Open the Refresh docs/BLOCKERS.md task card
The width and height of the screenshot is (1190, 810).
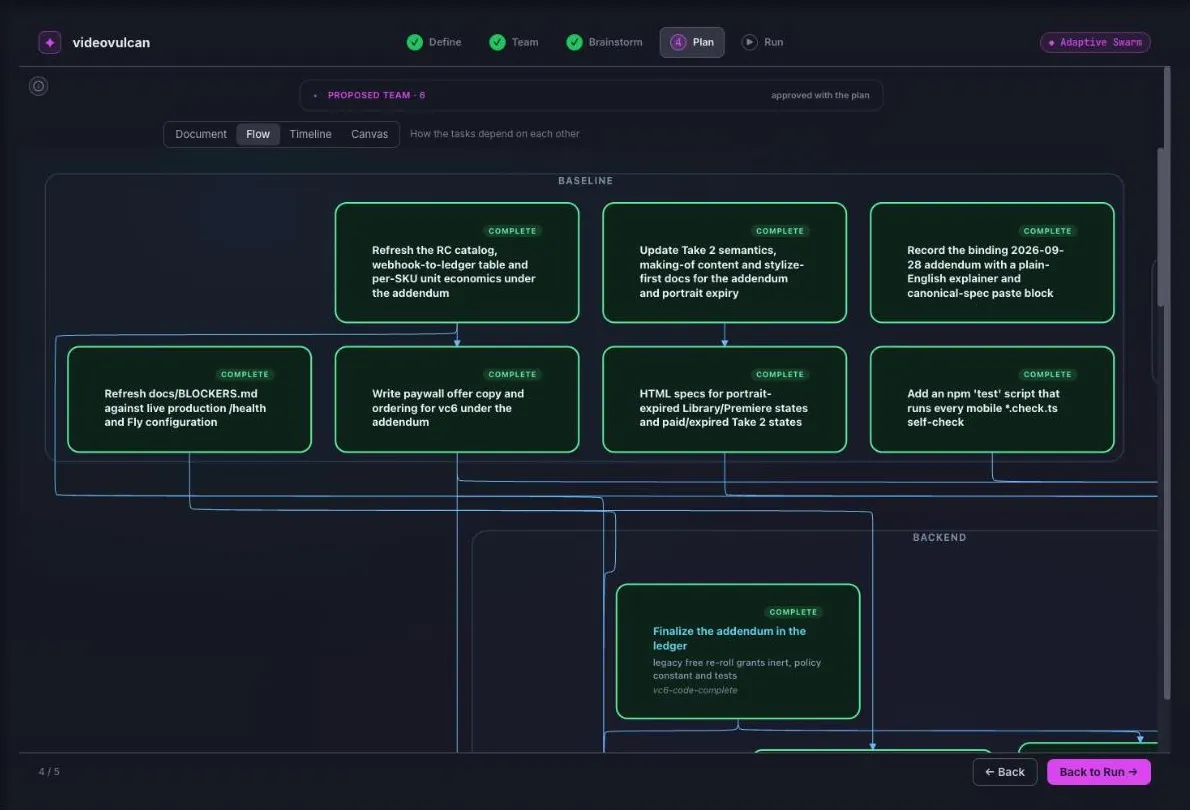tap(190, 399)
